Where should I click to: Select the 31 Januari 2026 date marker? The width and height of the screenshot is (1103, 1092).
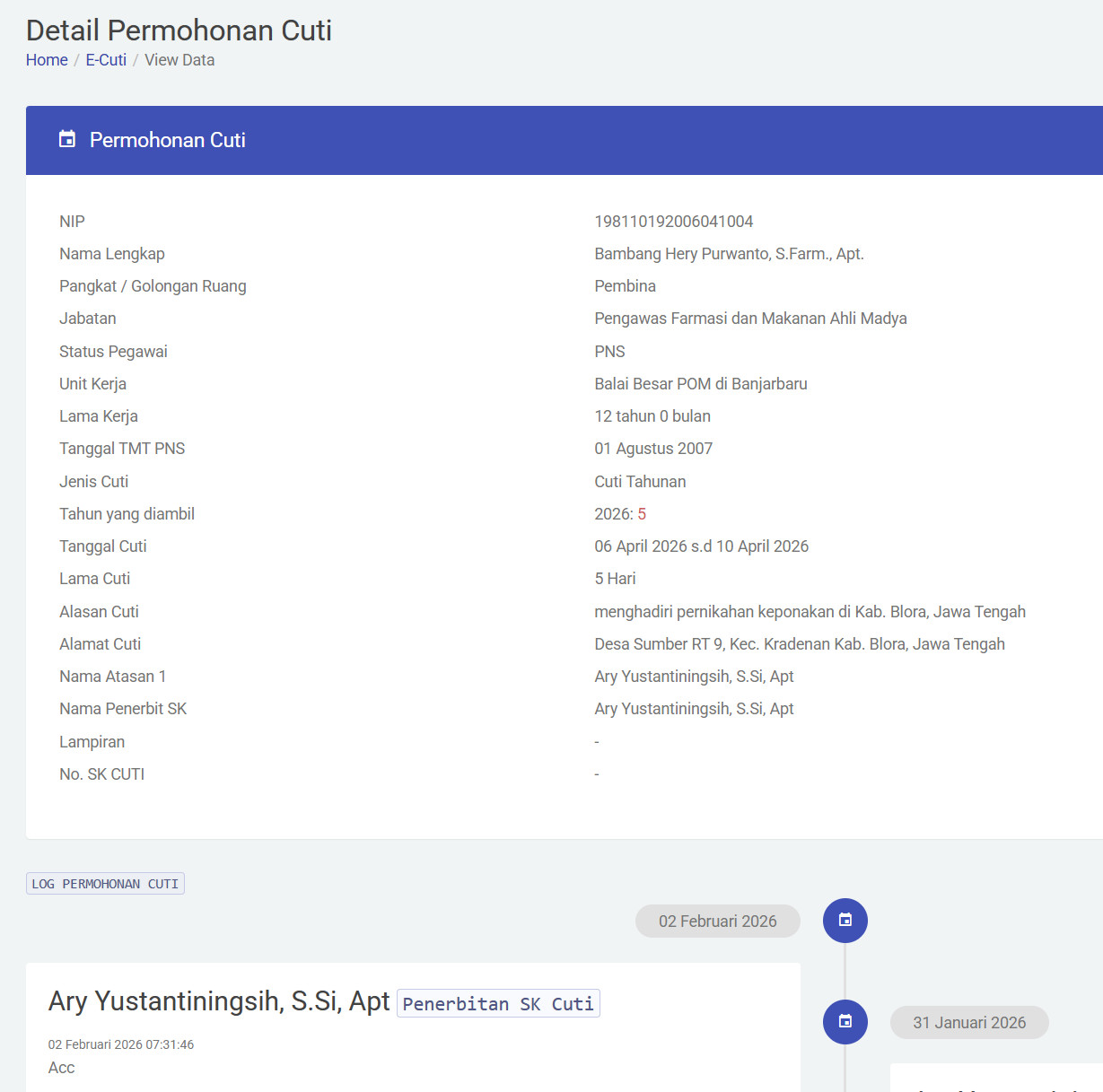(x=969, y=1023)
